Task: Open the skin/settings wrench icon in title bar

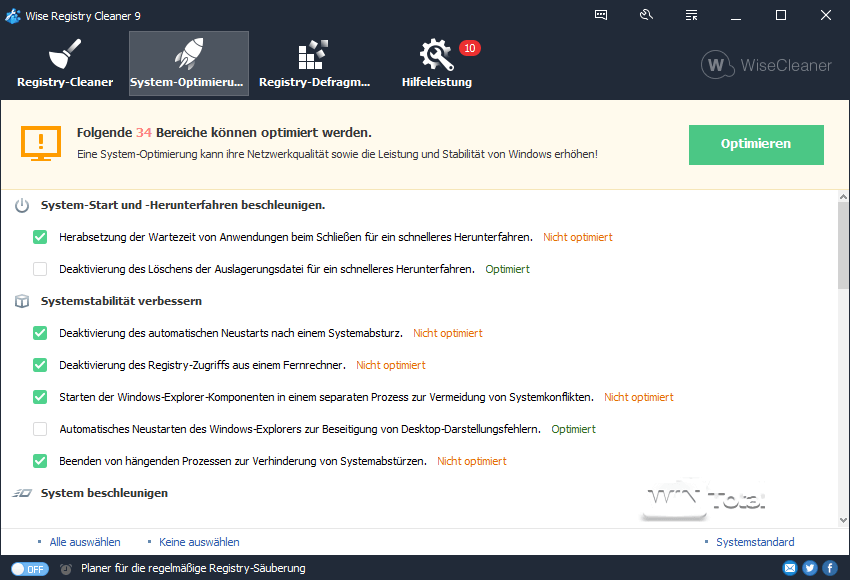Action: tap(646, 15)
